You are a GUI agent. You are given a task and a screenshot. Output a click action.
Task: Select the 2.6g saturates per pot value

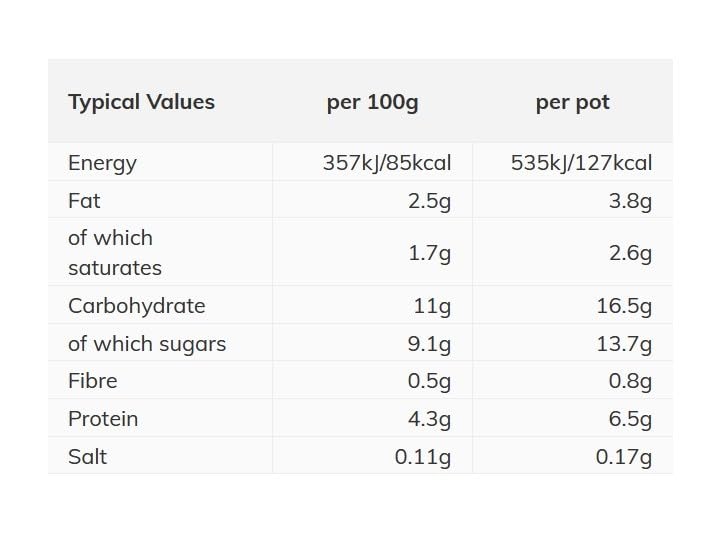(630, 253)
